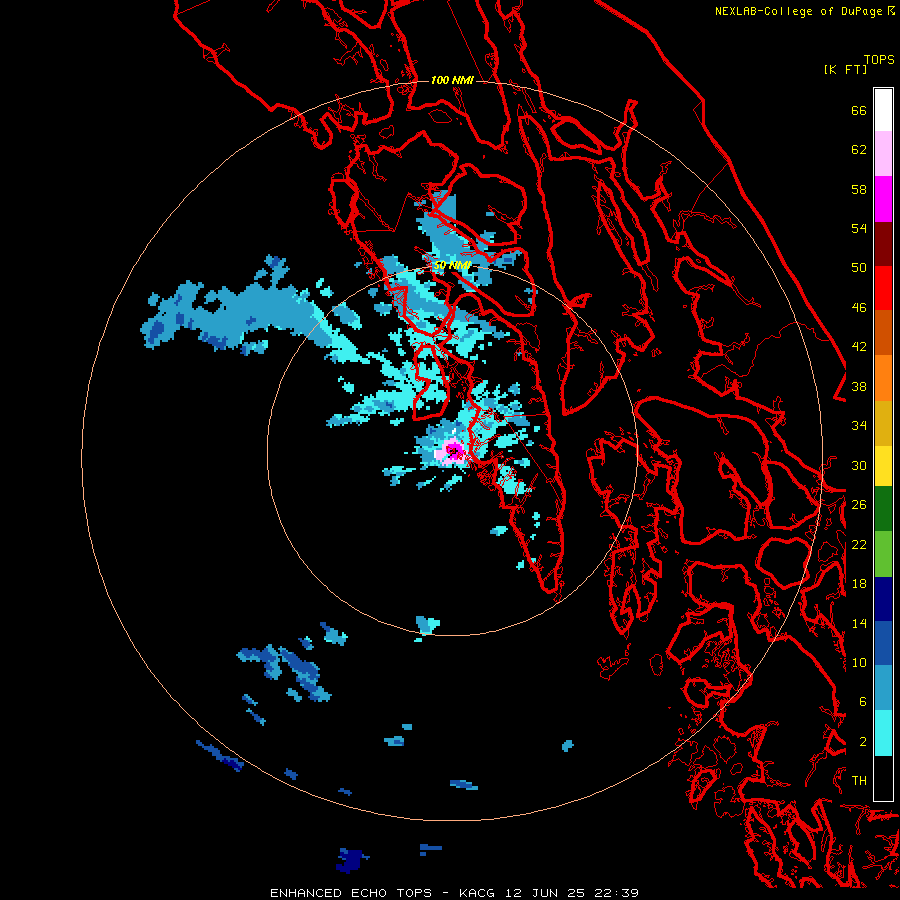Select the yellow 34 kft legend swatch
Screen dimensions: 900x900
pyautogui.click(x=883, y=465)
